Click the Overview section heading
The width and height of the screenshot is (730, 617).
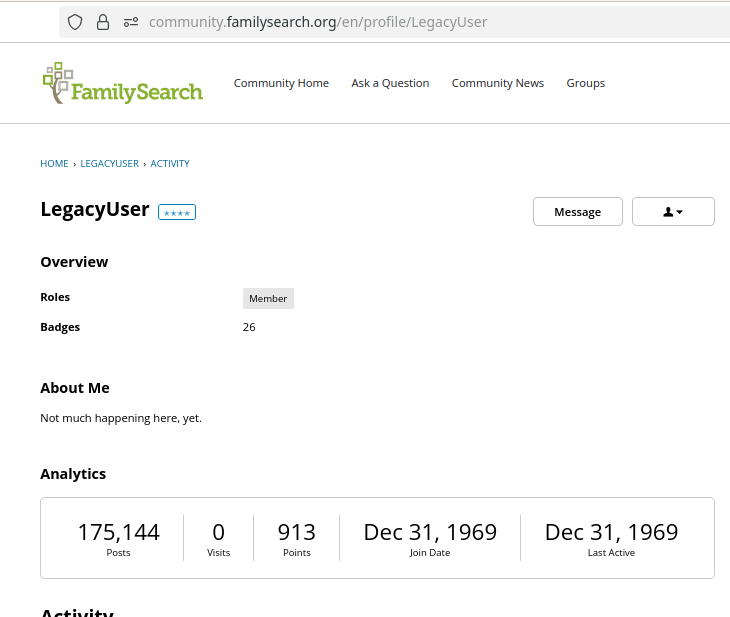click(x=74, y=262)
